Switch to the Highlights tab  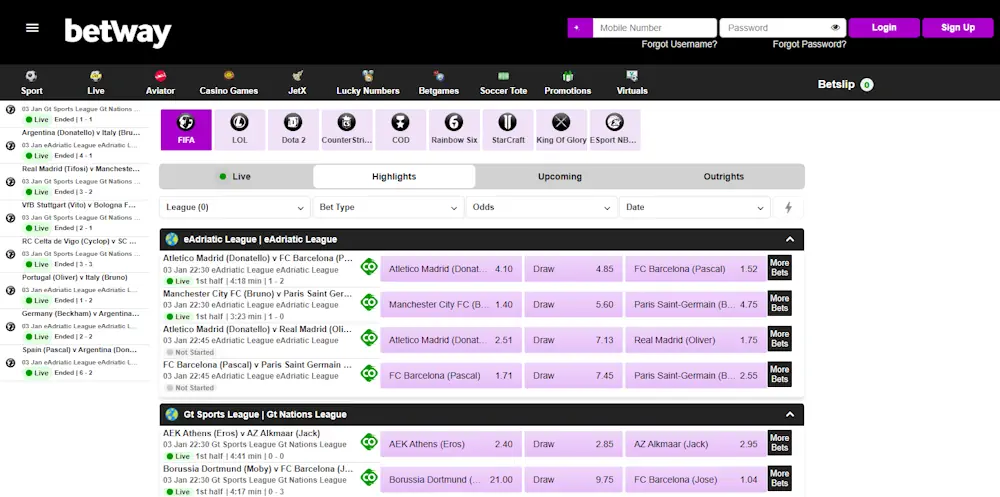click(394, 177)
